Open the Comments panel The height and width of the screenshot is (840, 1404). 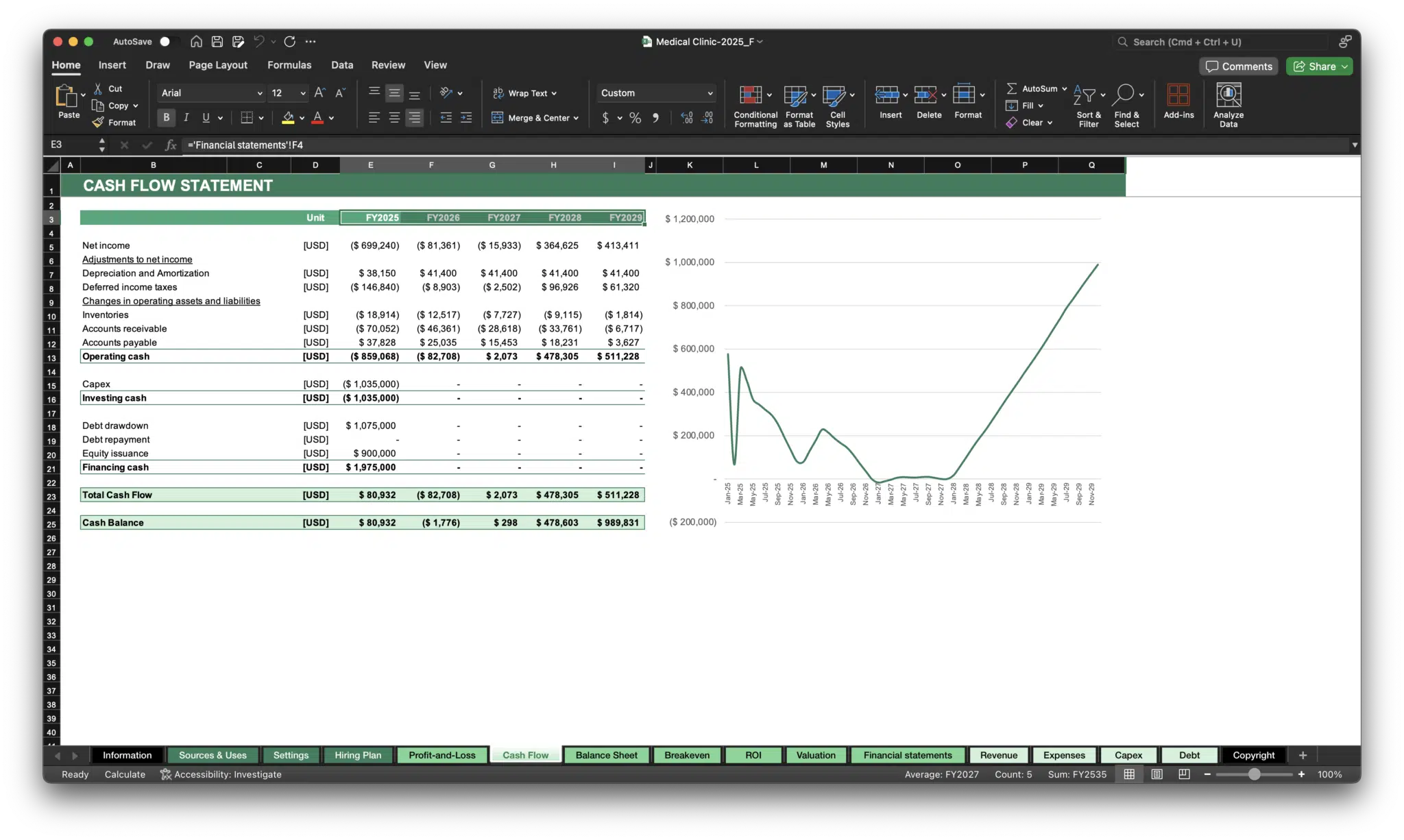(x=1237, y=66)
